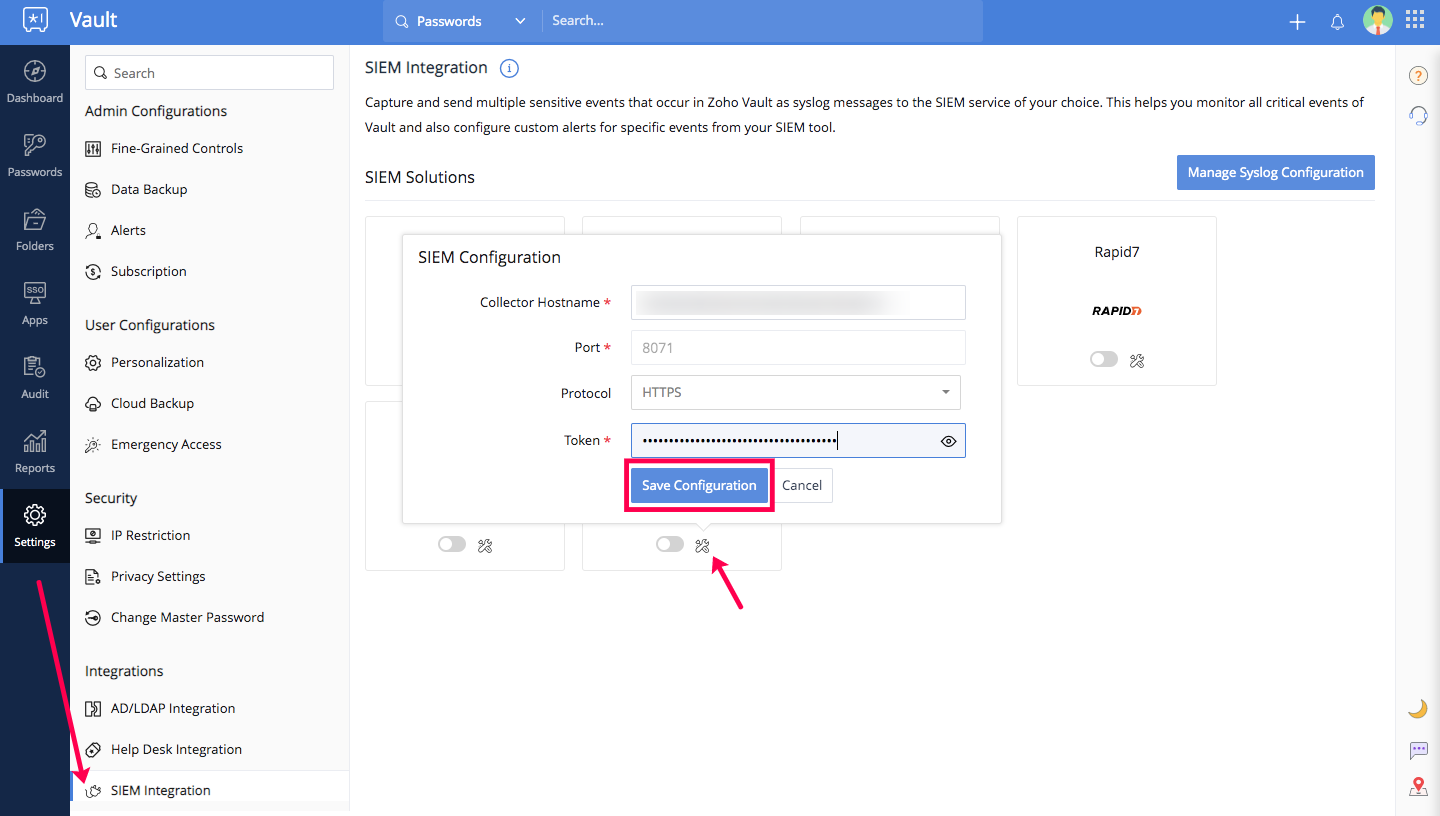
Task: Toggle the Rapid7 SIEM switch on
Action: click(1104, 360)
